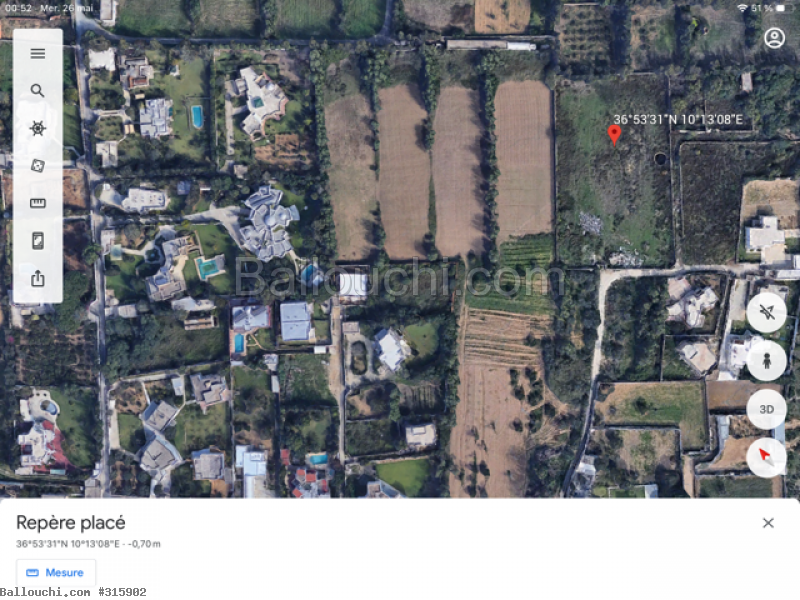This screenshot has width=800, height=600.
Task: Tap the share icon in the sidebar
Action: tap(38, 279)
